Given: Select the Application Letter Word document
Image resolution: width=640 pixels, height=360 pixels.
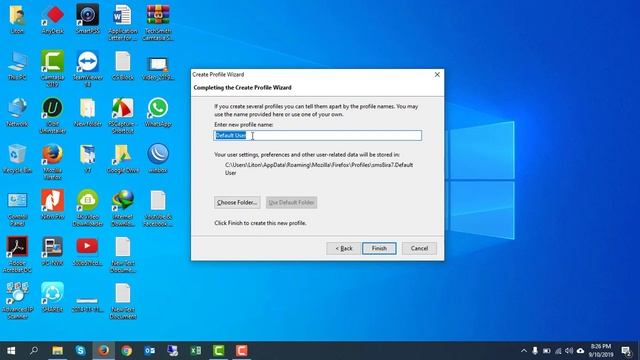Looking at the screenshot, I should 122,22.
